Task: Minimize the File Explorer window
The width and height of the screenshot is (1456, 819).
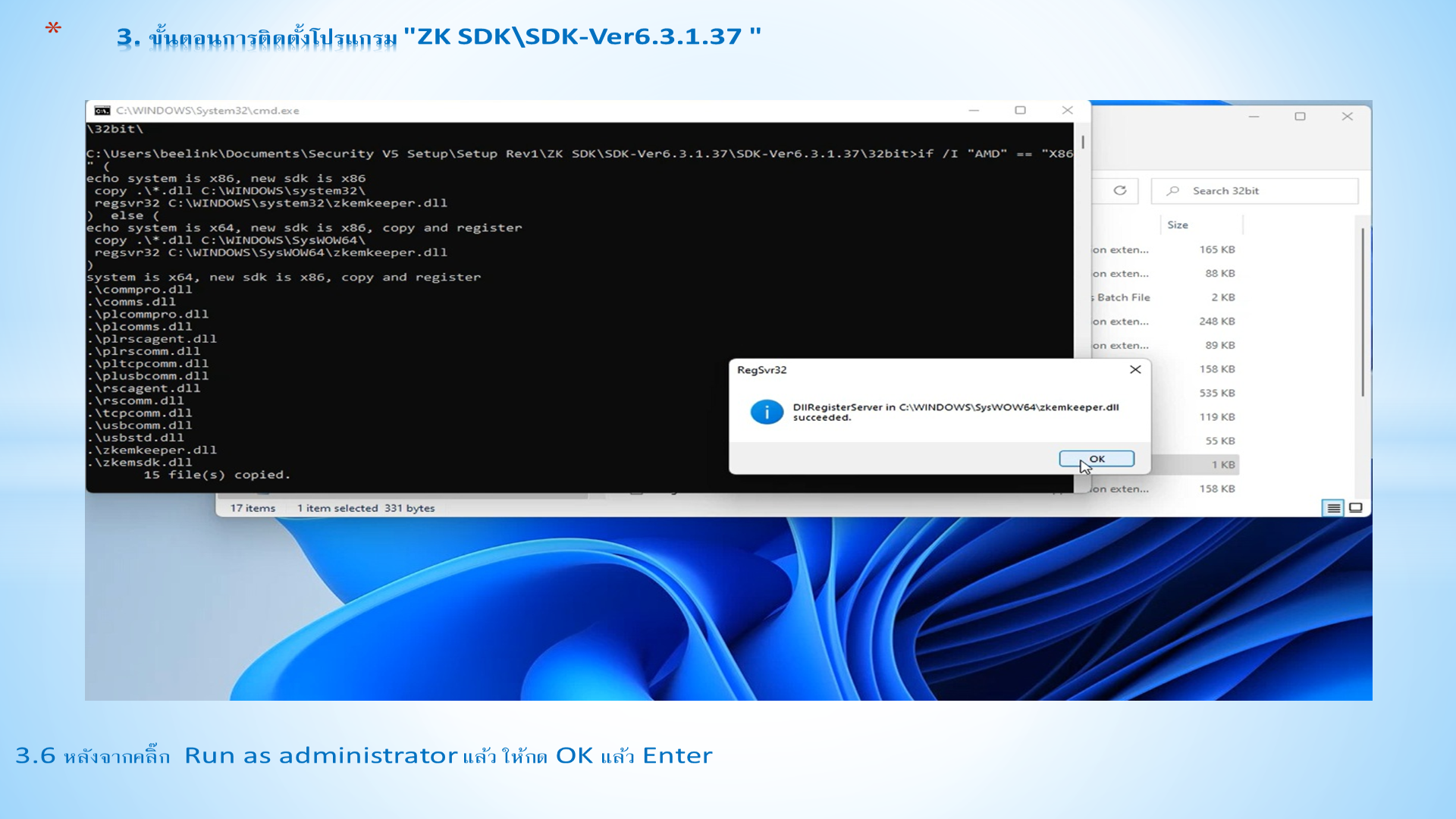Action: tap(1254, 117)
